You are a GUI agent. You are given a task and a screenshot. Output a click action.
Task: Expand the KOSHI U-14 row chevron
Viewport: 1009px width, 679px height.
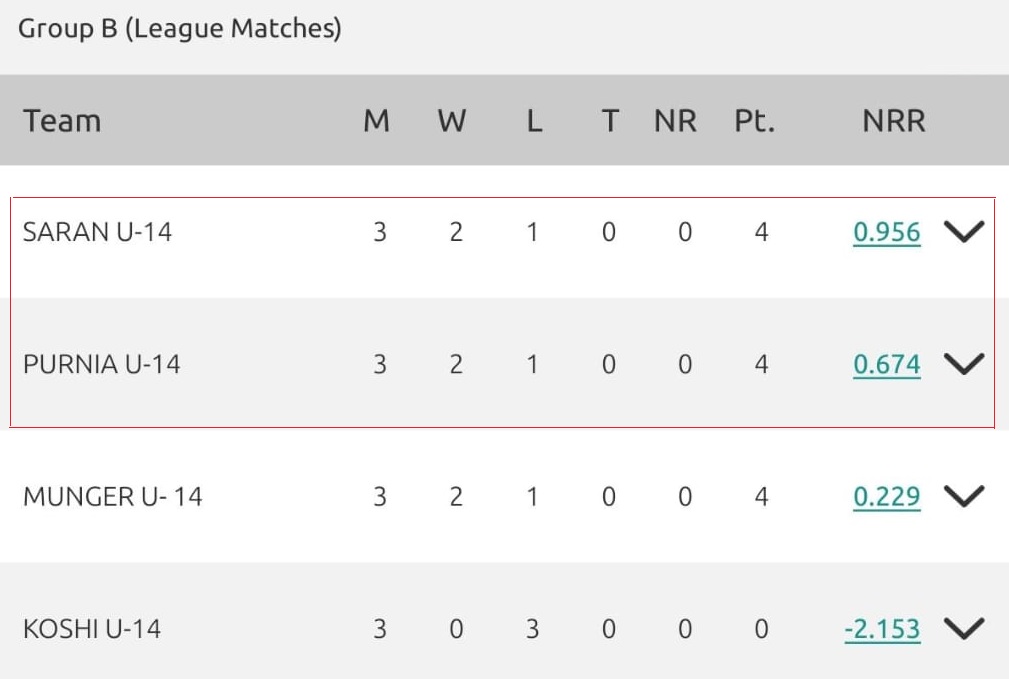[x=964, y=628]
